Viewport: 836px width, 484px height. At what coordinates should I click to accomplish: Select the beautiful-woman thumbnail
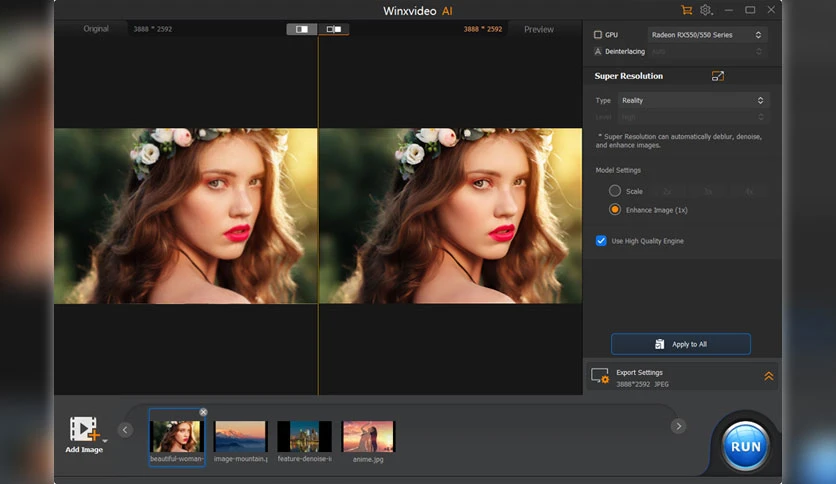coord(176,437)
